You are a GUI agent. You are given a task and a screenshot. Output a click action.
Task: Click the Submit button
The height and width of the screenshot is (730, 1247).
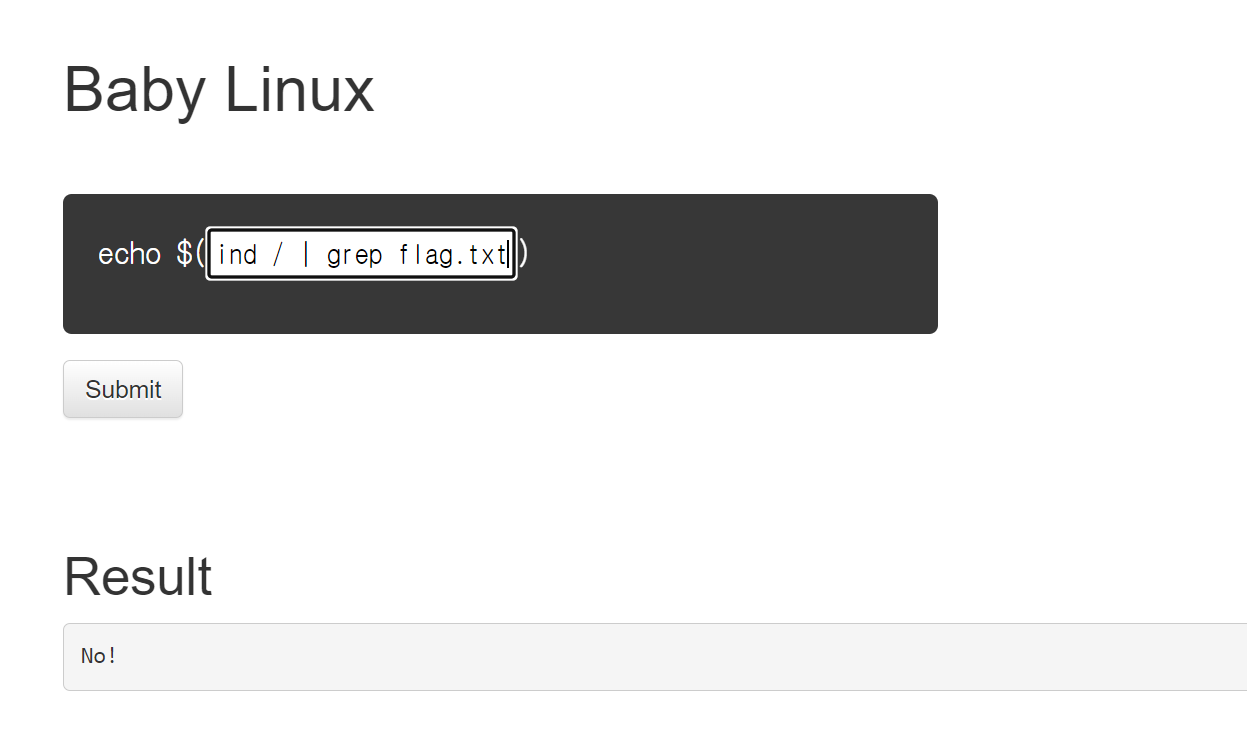(x=123, y=389)
